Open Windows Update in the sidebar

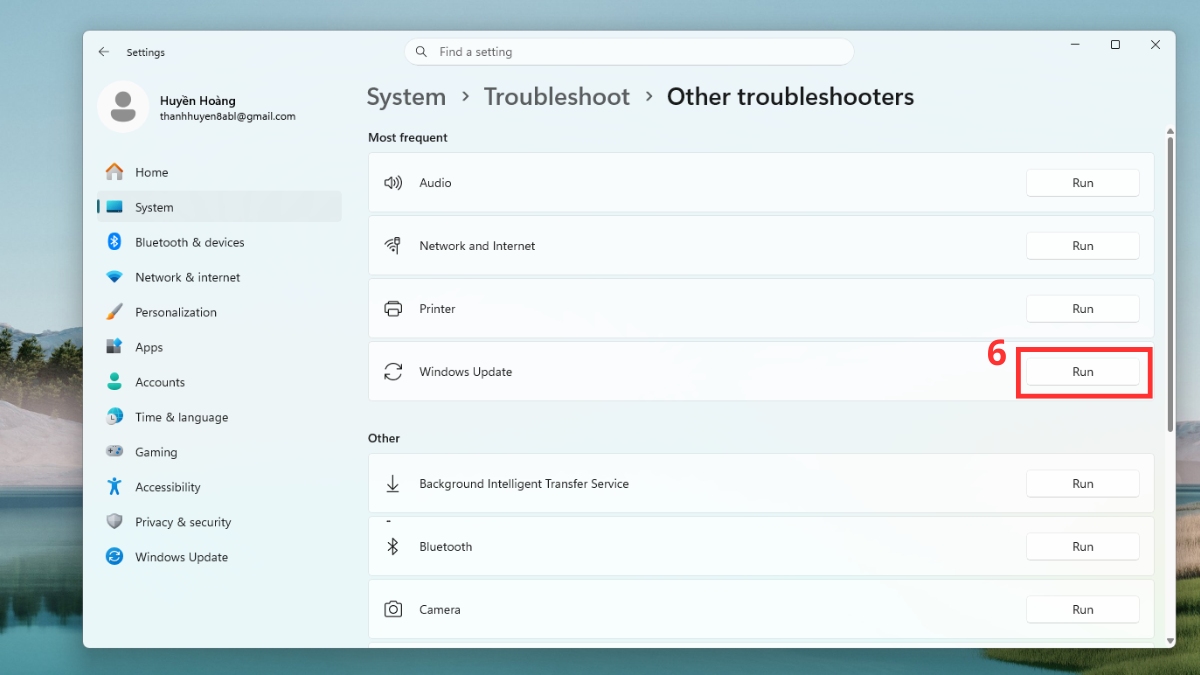pos(219,557)
